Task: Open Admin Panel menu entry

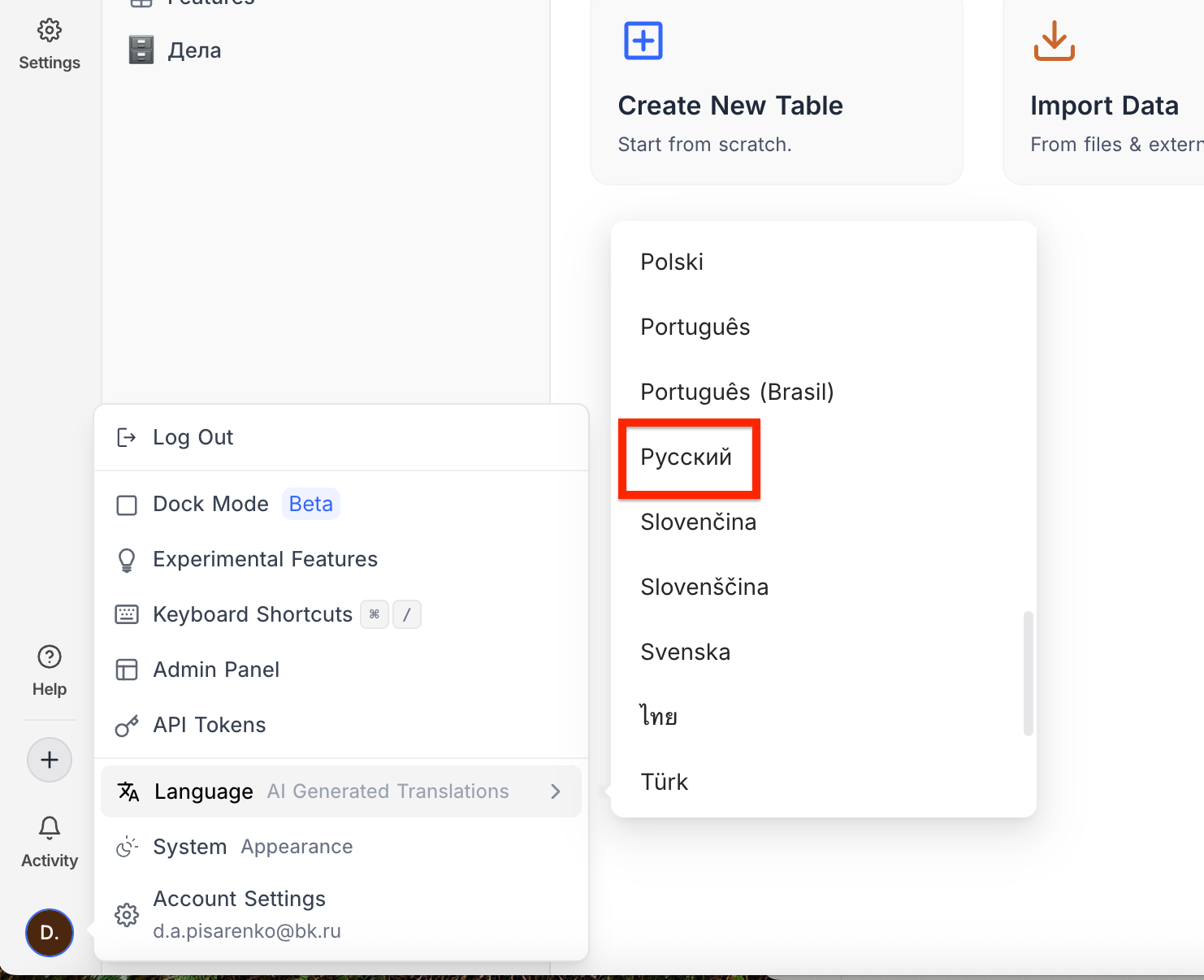Action: click(x=341, y=670)
